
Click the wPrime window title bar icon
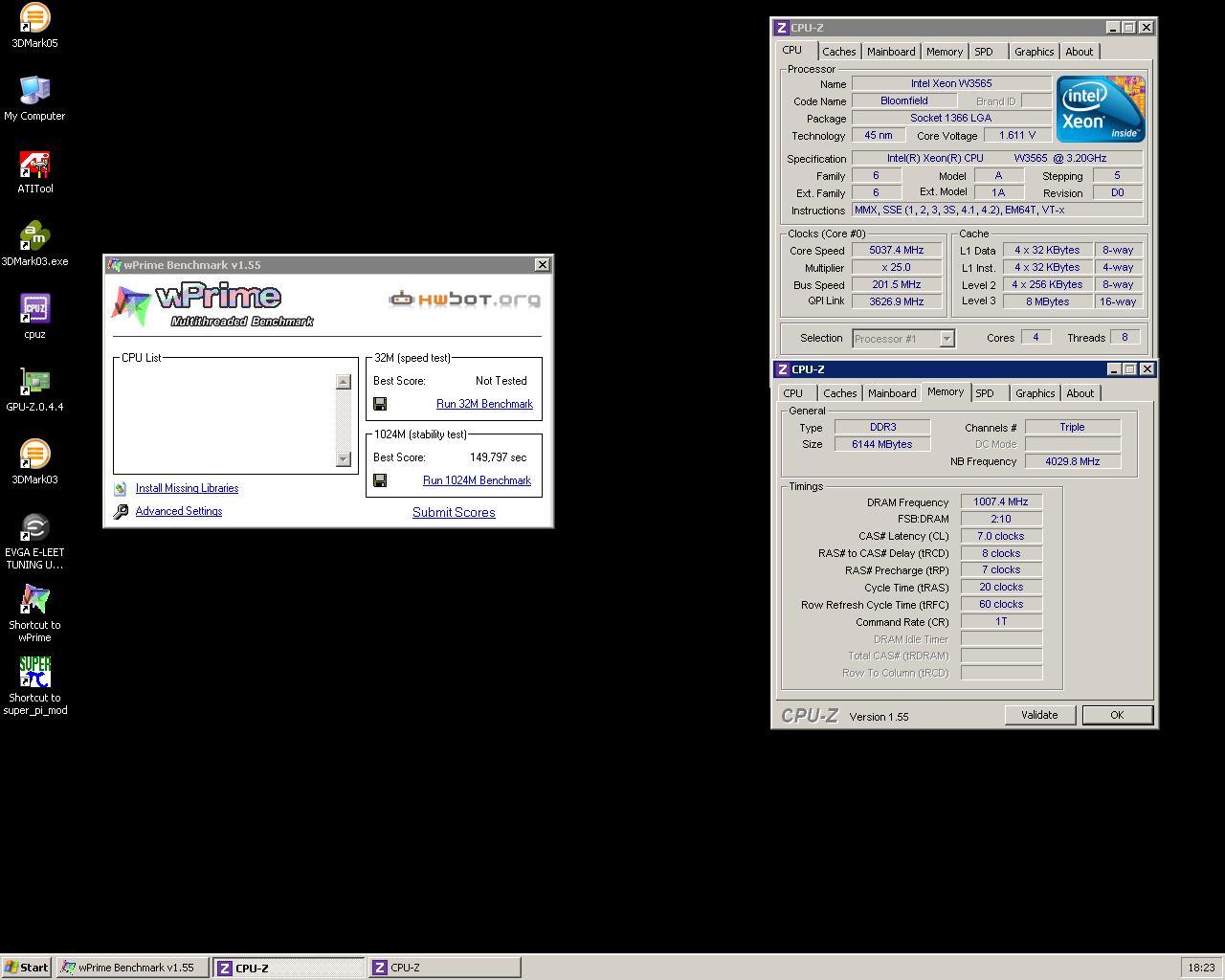(115, 265)
